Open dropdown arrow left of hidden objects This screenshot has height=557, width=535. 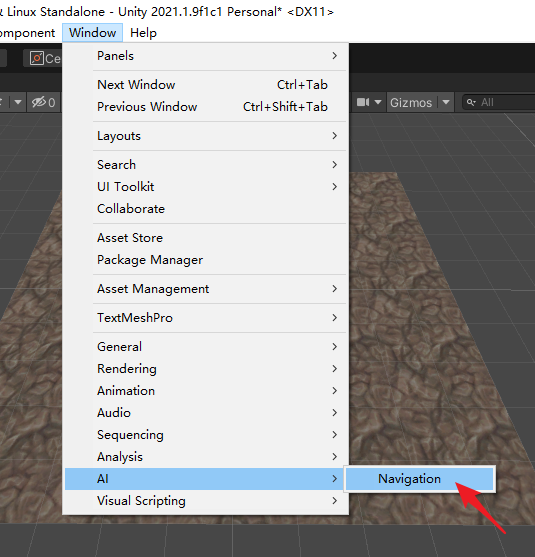point(17,103)
